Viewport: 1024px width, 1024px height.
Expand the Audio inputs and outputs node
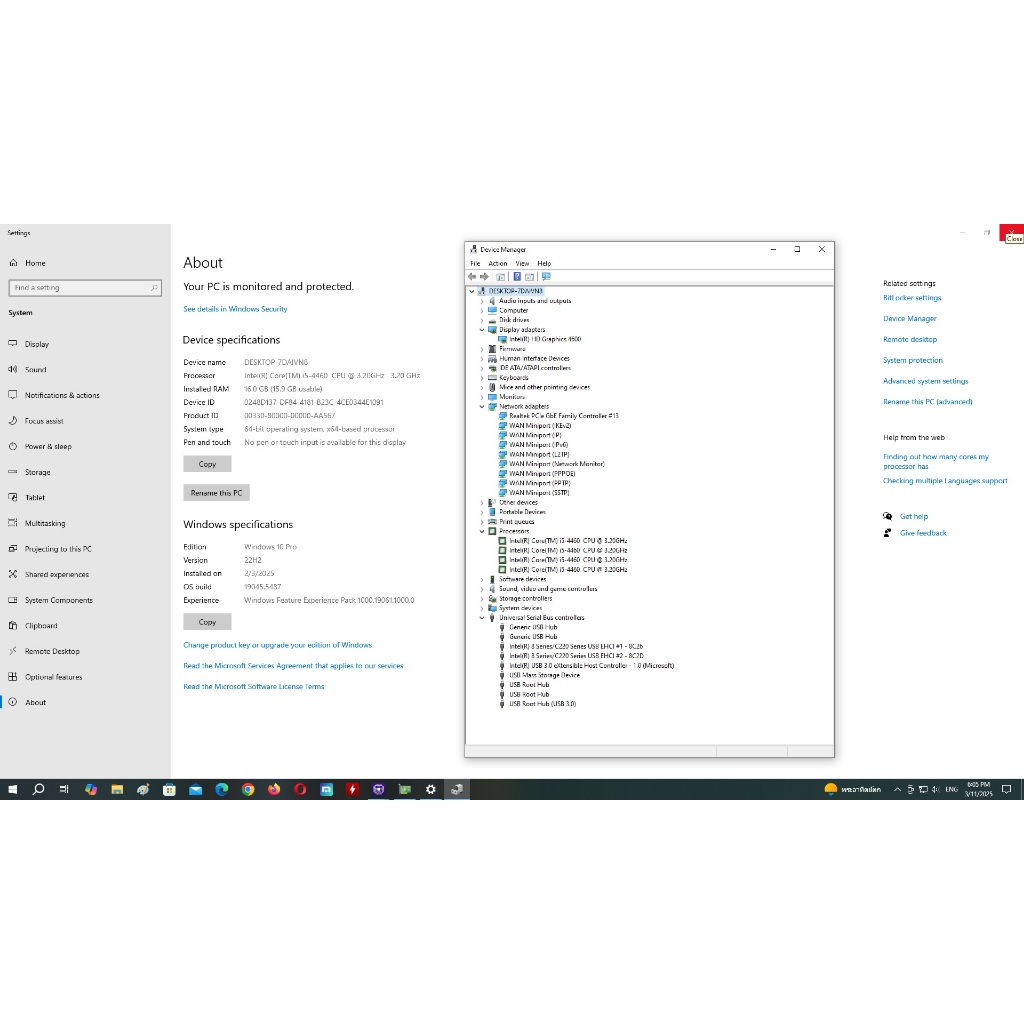(x=481, y=301)
